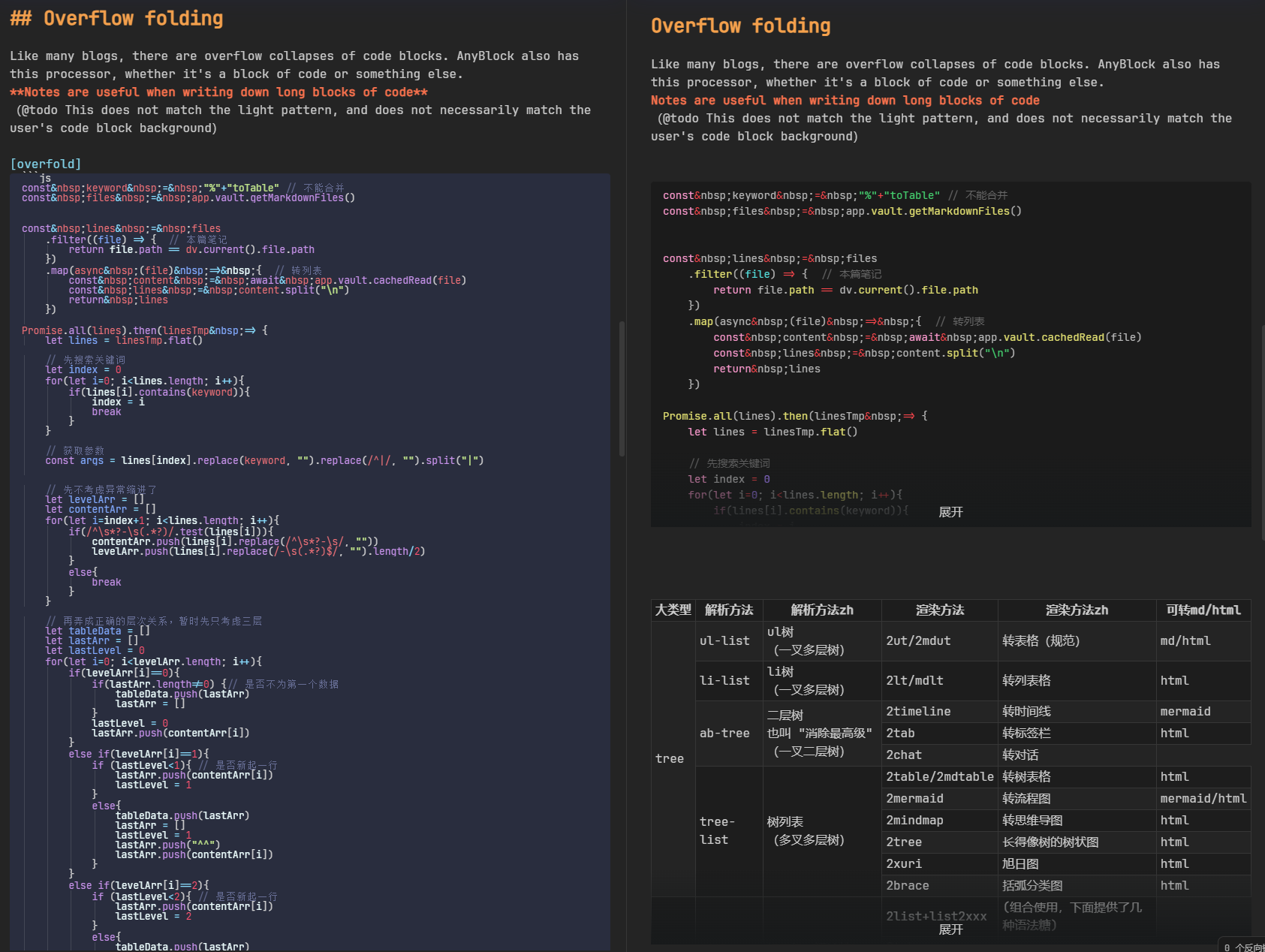The height and width of the screenshot is (952, 1265).
Task: Click the 'tree' category cell
Action: [x=670, y=759]
